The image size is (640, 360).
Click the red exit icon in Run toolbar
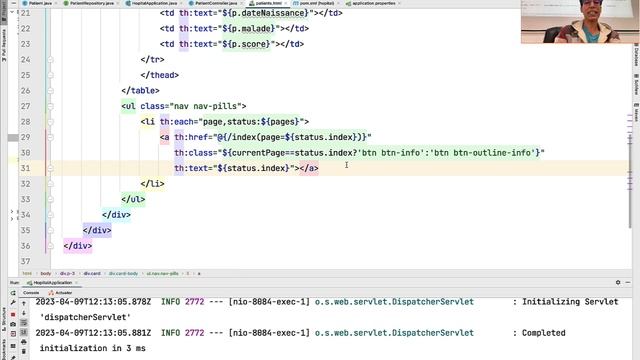click(13, 334)
